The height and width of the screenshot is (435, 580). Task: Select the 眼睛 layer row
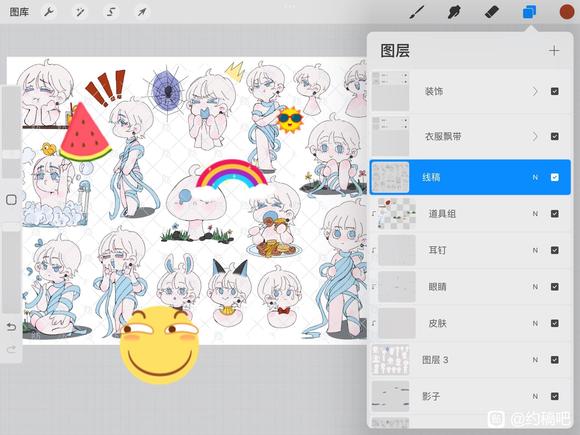(470, 287)
